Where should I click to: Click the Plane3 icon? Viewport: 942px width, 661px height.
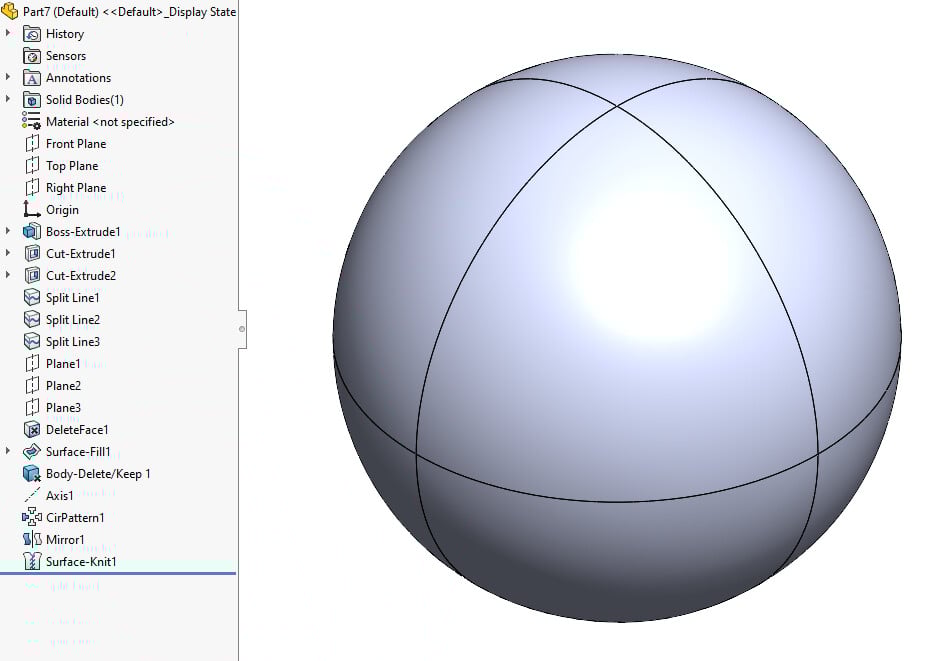(32, 407)
